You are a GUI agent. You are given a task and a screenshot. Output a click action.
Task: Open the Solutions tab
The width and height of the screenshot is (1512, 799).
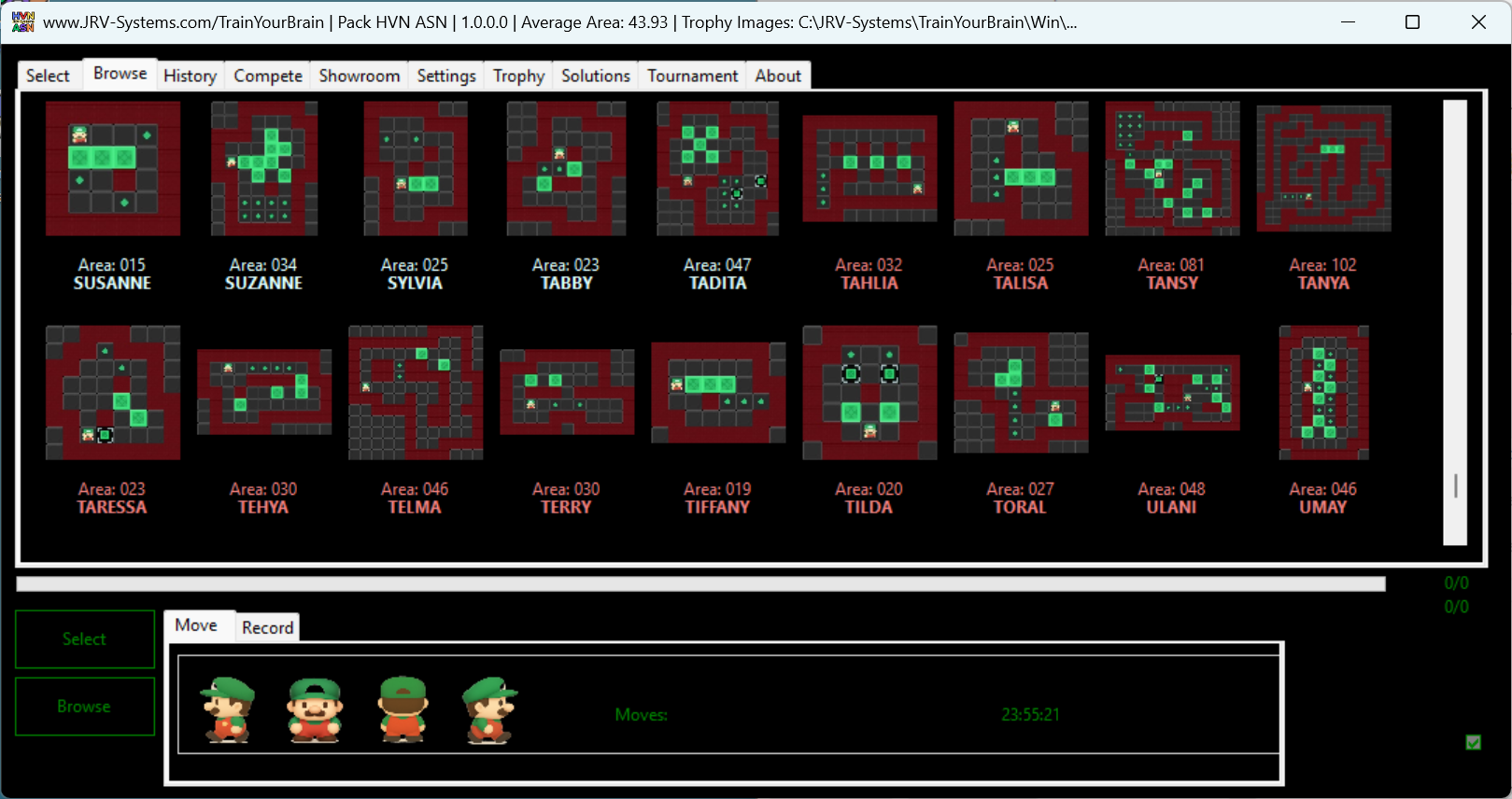tap(596, 76)
